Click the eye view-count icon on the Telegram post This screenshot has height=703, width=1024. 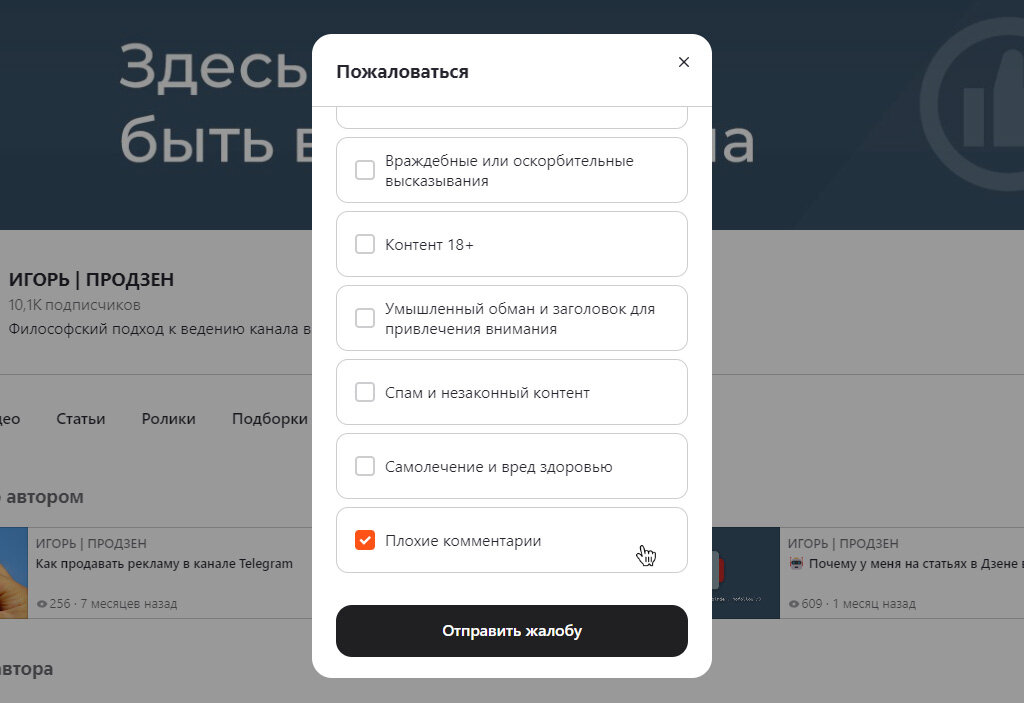[41, 603]
